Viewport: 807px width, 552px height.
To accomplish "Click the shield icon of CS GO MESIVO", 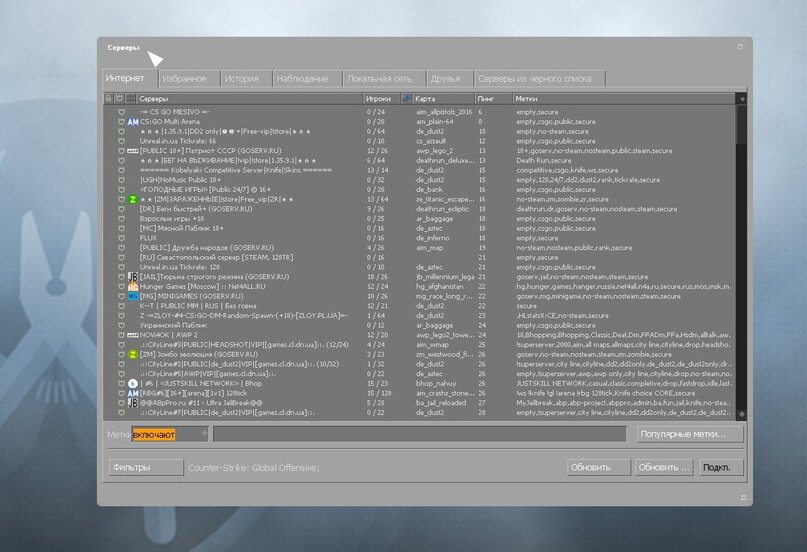I will click(121, 112).
